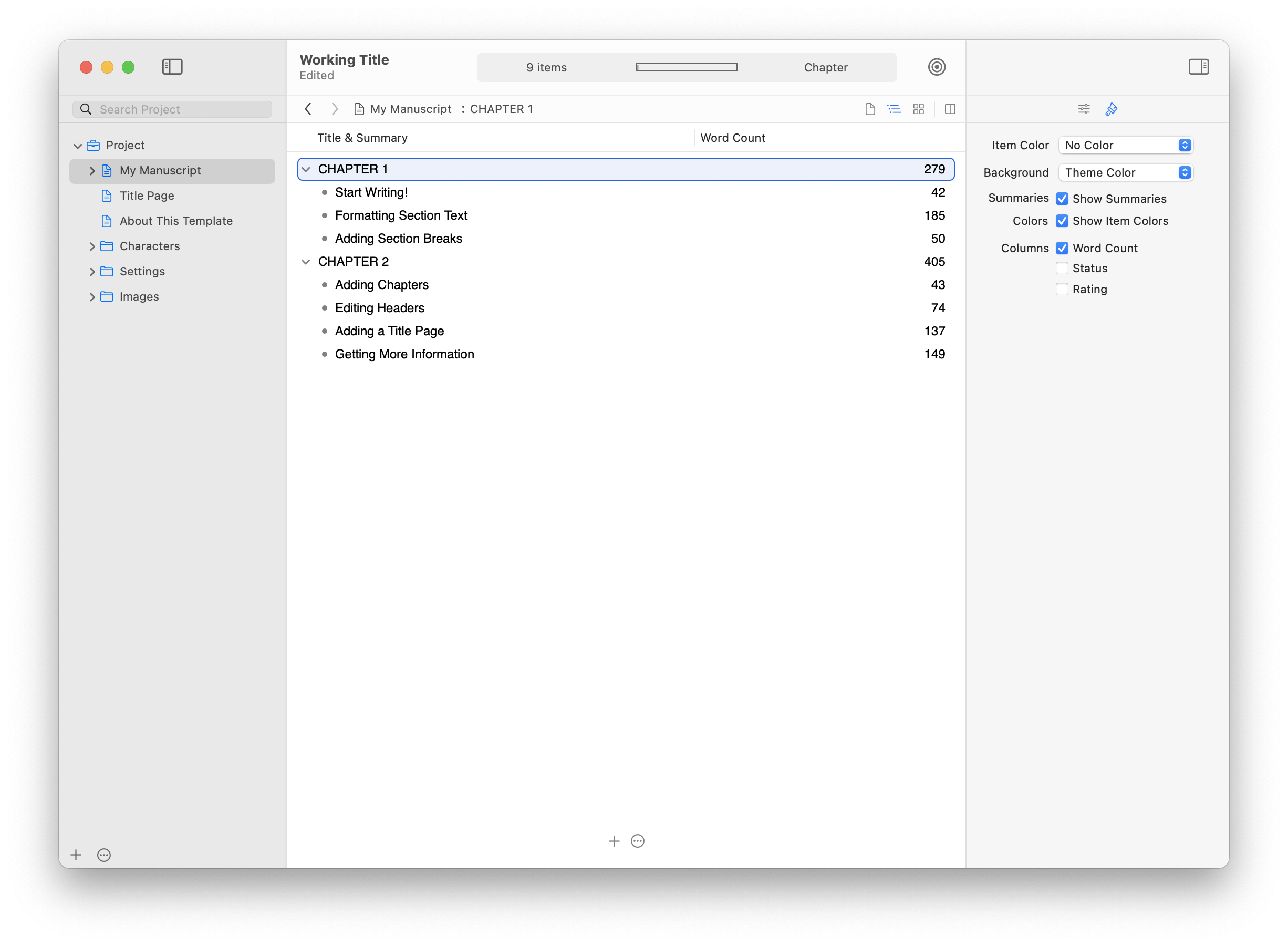Open the Background Theme Color dropdown
The image size is (1288, 946).
[x=1126, y=172]
